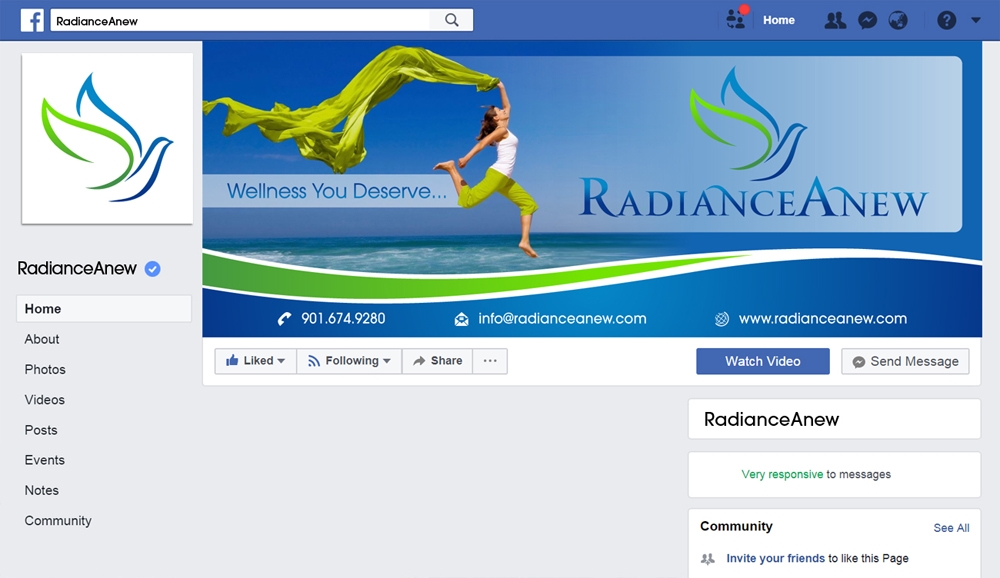Viewport: 1000px width, 578px height.
Task: Open the Events section
Action: (45, 460)
